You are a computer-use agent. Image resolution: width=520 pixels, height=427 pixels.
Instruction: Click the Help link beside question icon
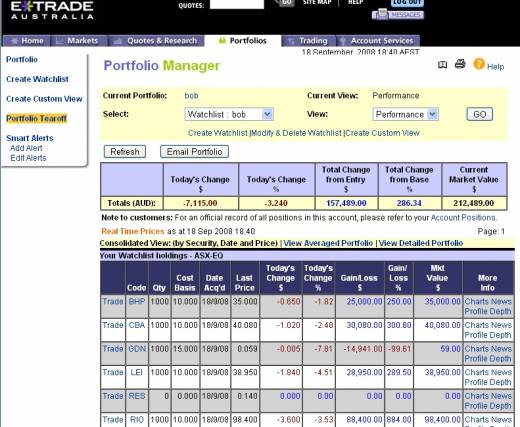coord(496,67)
